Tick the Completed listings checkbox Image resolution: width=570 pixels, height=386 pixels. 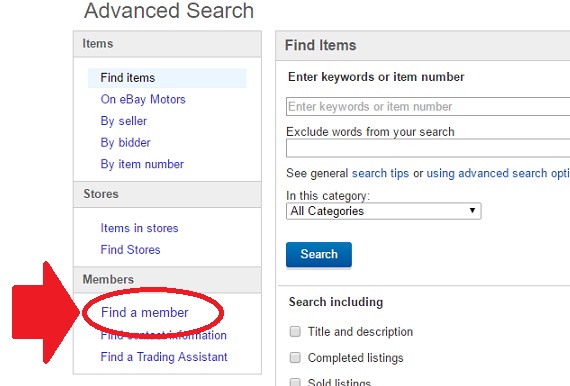coord(295,358)
